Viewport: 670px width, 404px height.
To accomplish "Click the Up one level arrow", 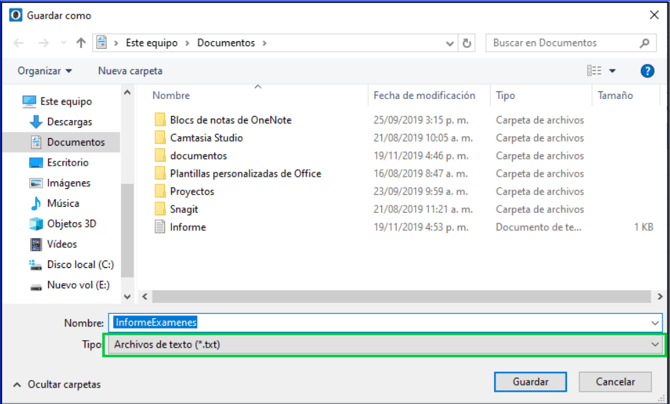I will point(79,44).
